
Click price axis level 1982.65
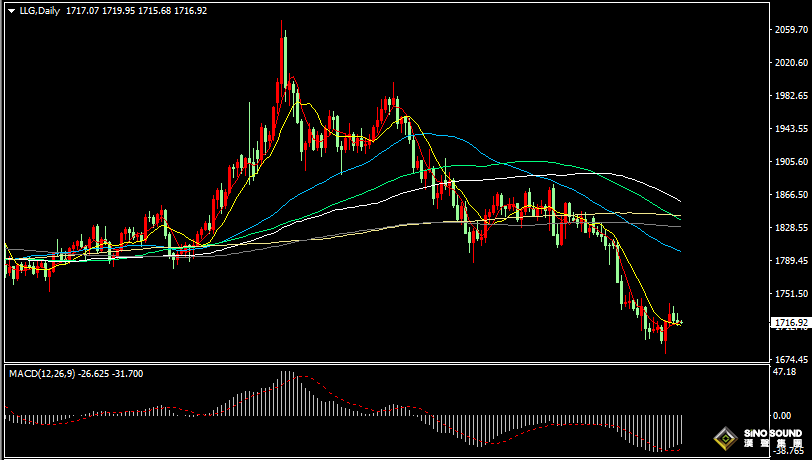[791, 96]
